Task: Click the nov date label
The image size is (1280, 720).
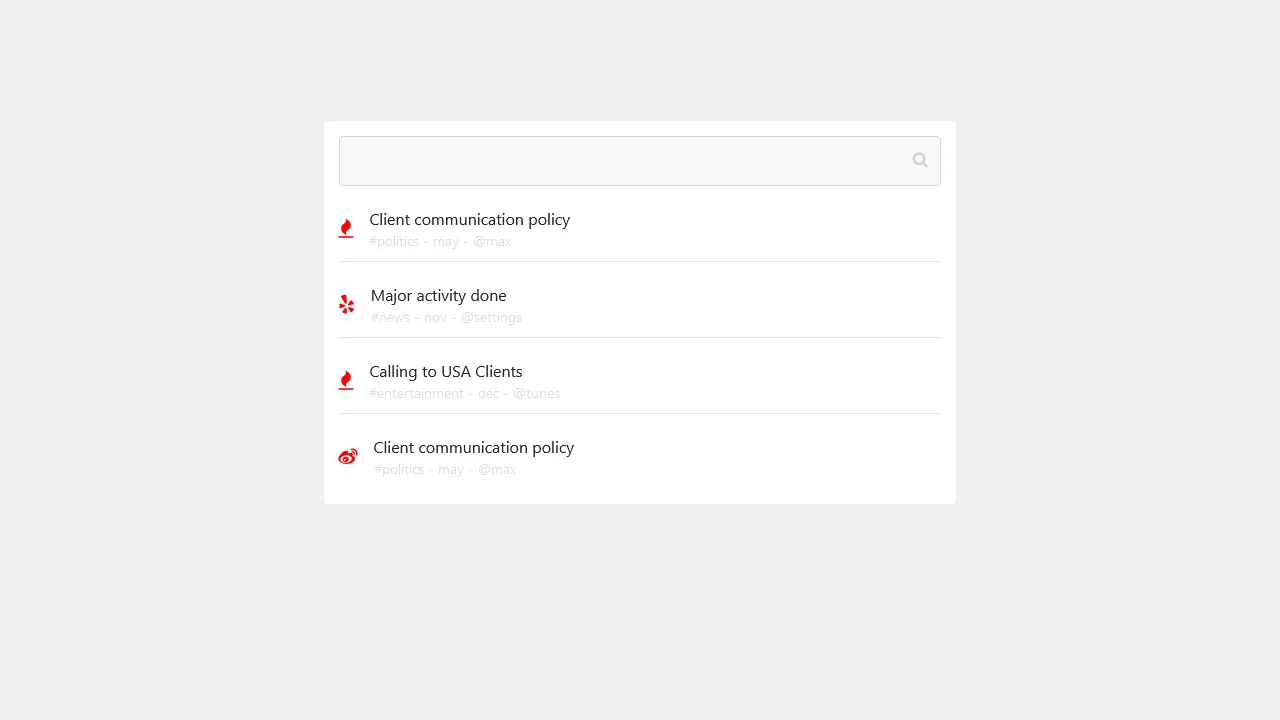Action: tap(435, 317)
